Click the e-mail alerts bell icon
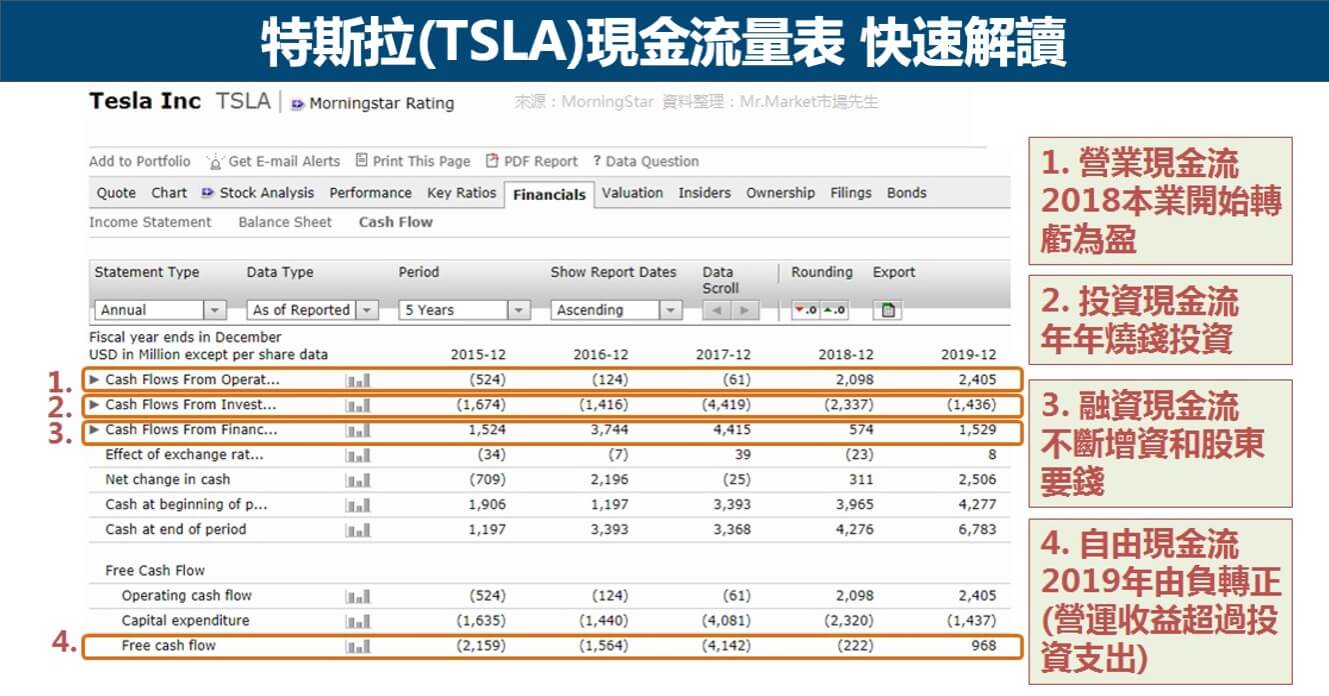 (215, 161)
